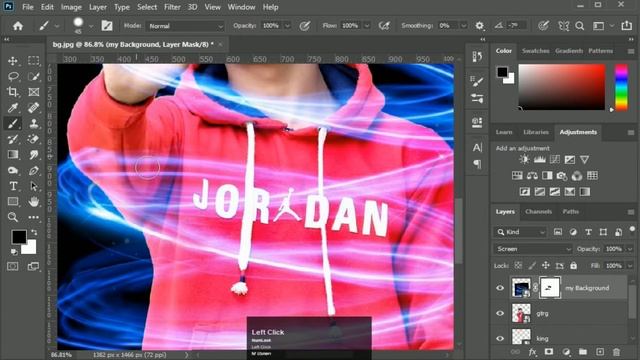Select the Eyedropper tool
The width and height of the screenshot is (640, 360).
click(13, 108)
